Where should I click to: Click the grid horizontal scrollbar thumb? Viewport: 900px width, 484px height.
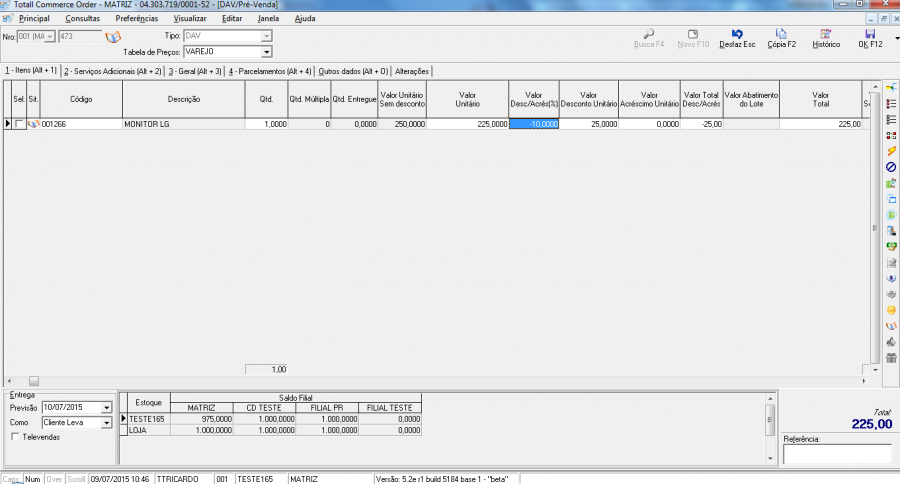click(x=33, y=381)
